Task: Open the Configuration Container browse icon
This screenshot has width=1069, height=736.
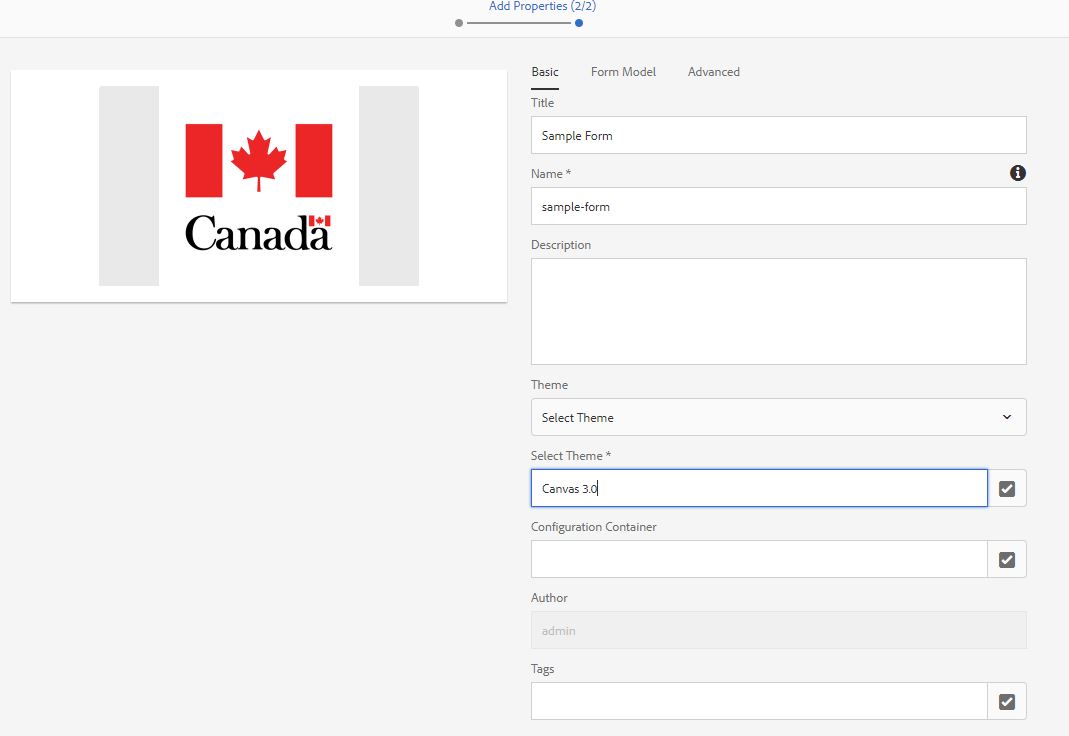Action: [1007, 559]
